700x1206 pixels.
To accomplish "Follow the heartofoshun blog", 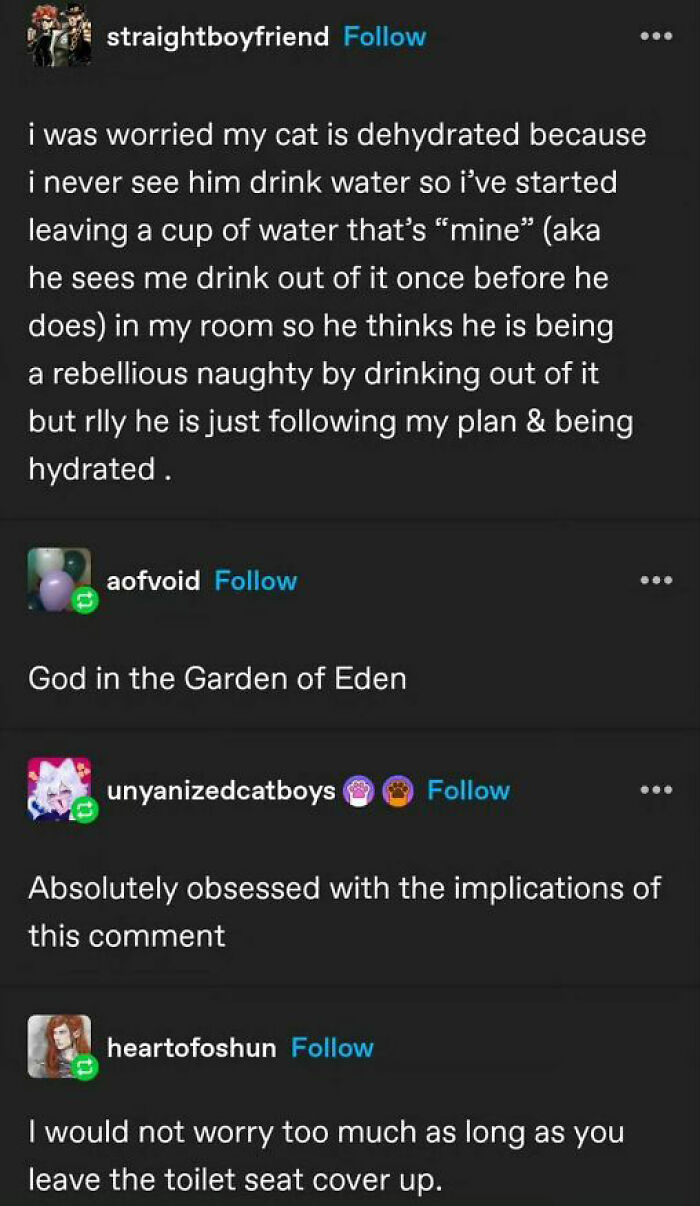I will click(x=332, y=1048).
